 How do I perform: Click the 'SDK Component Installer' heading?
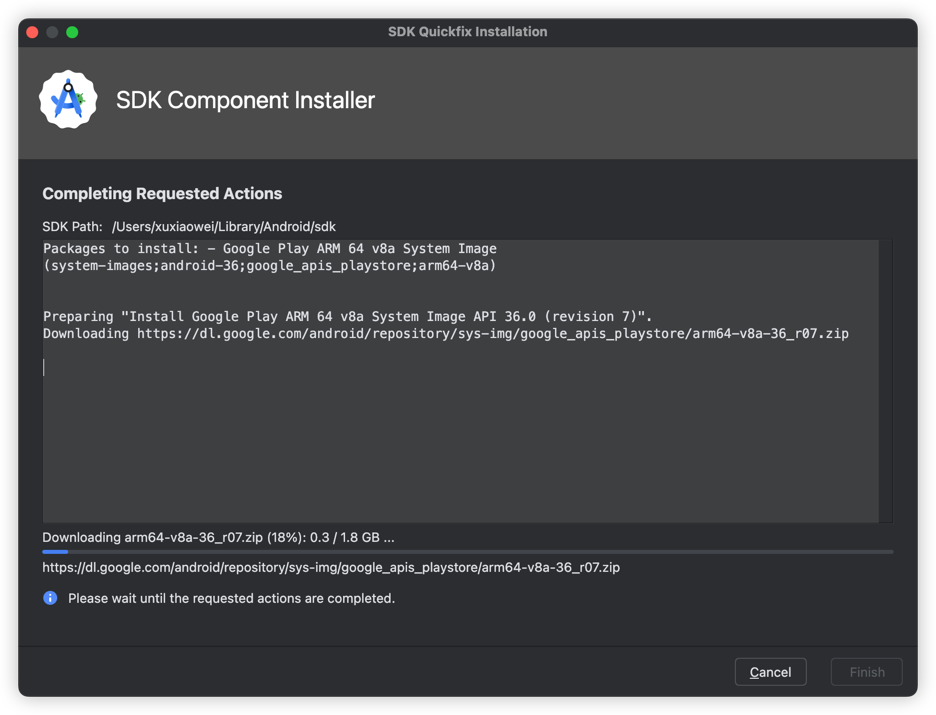coord(245,100)
